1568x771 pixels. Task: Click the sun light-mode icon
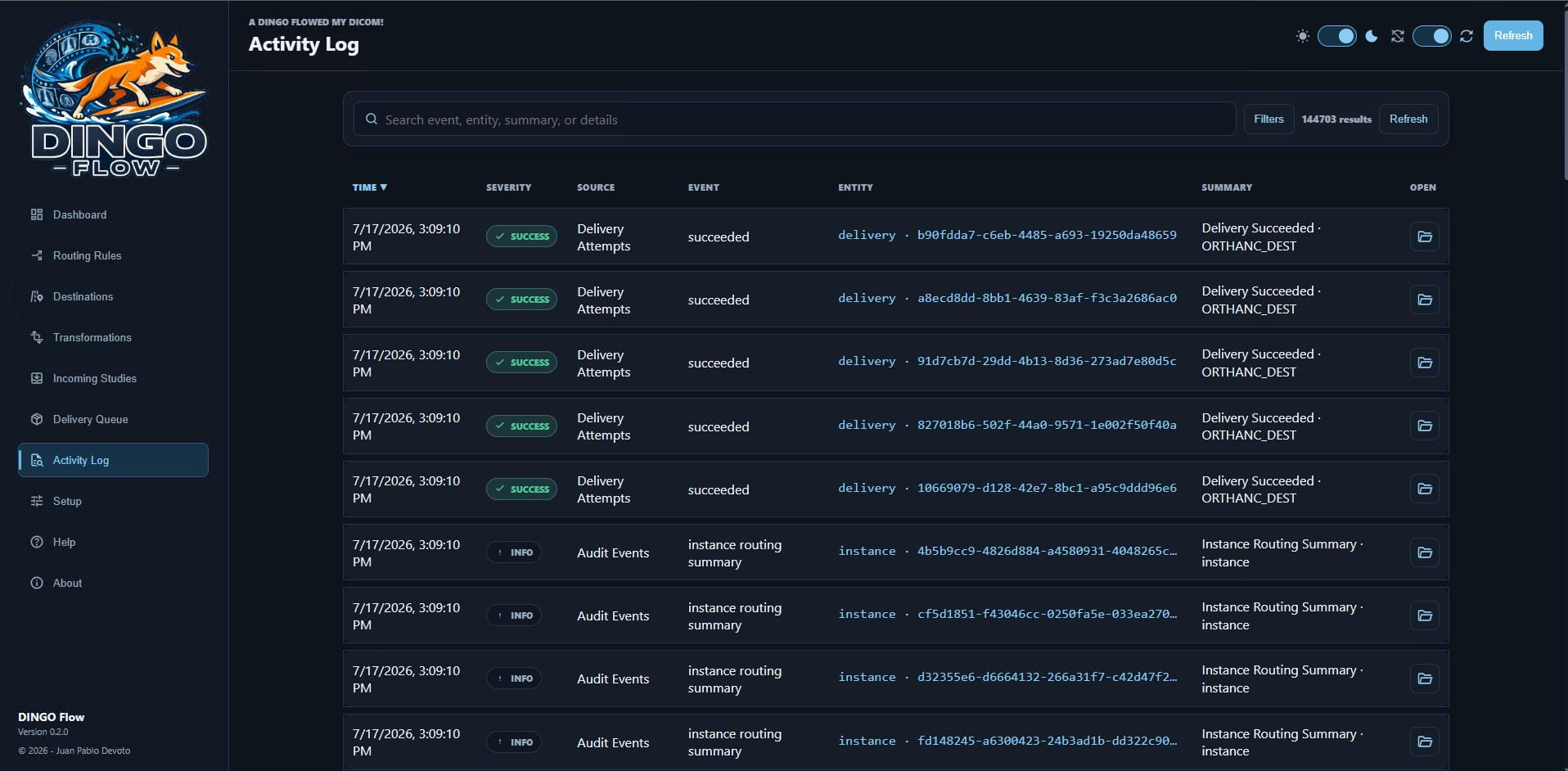(1303, 36)
